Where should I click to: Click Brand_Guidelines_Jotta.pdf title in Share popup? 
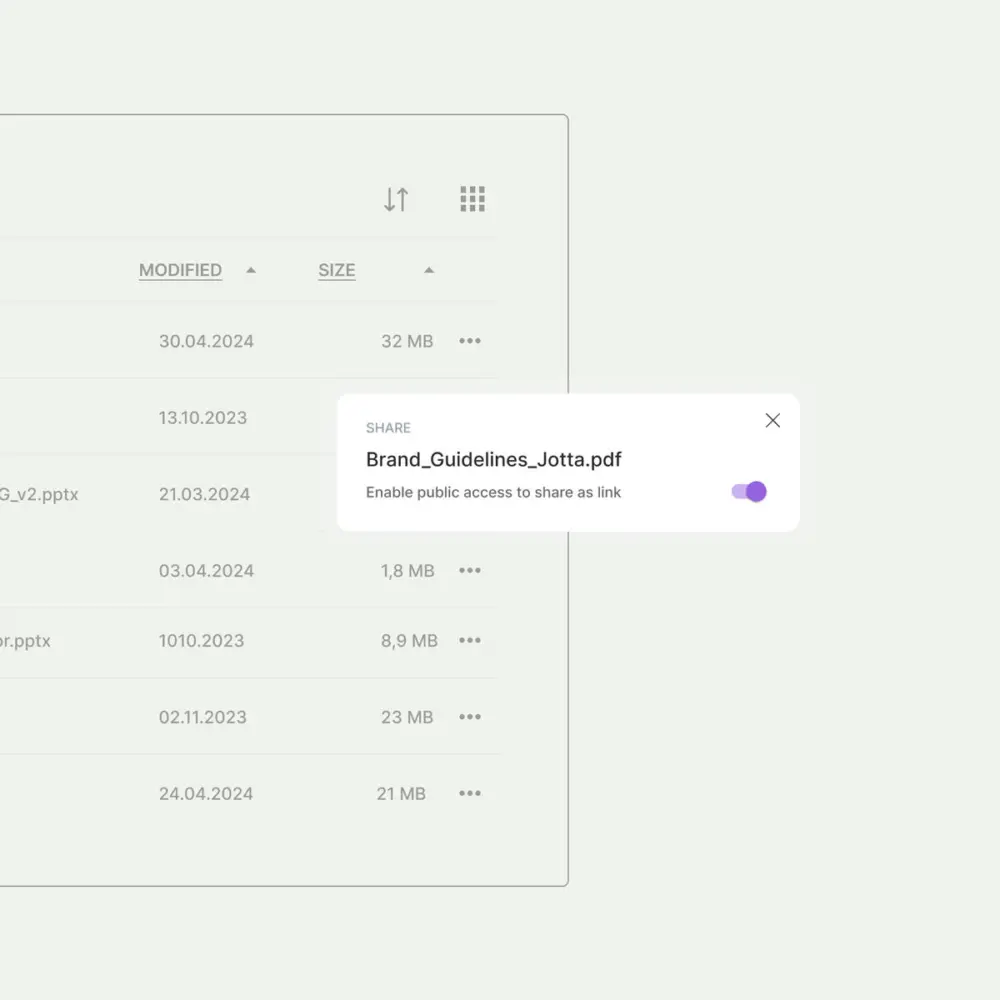click(494, 460)
